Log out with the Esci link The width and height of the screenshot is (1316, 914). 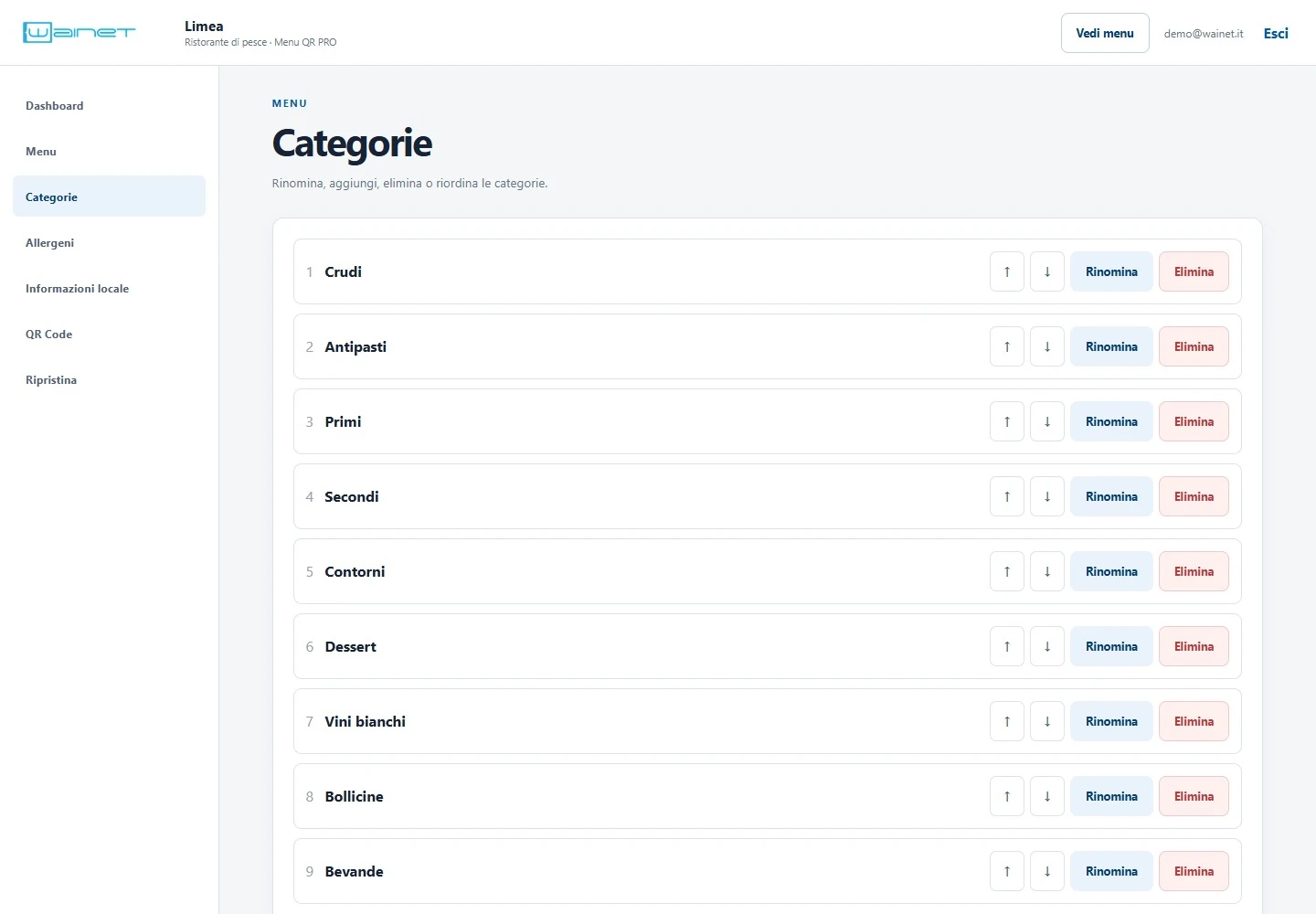coord(1276,33)
